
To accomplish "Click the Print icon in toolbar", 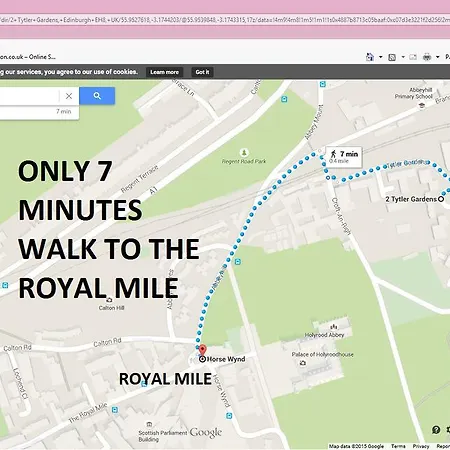I will click(427, 57).
